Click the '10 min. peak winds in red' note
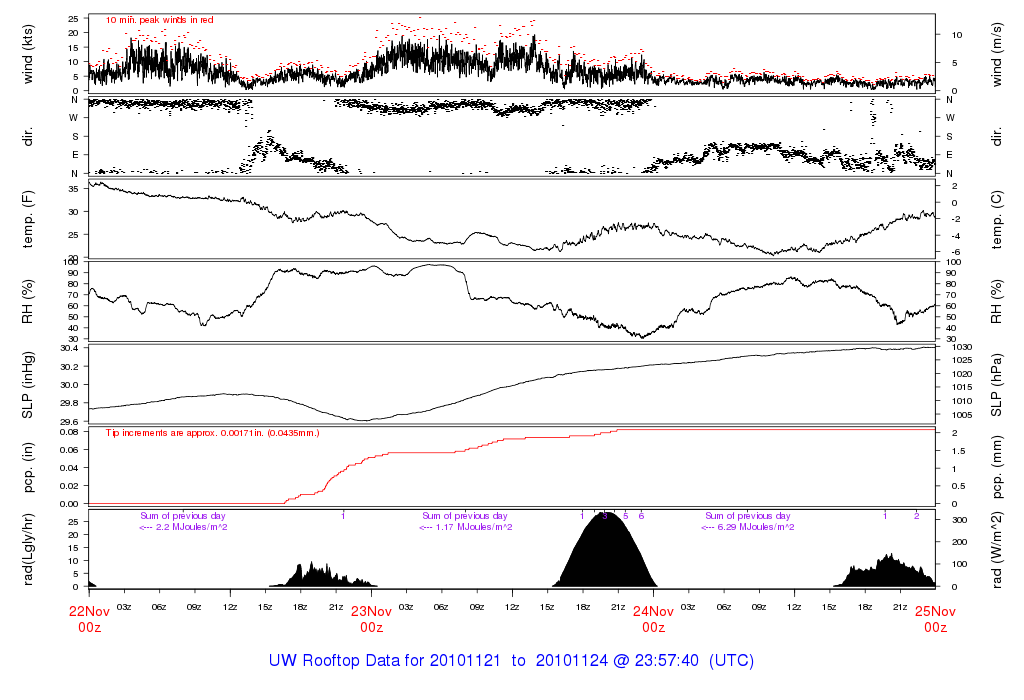The width and height of the screenshot is (1024, 700). 159,20
